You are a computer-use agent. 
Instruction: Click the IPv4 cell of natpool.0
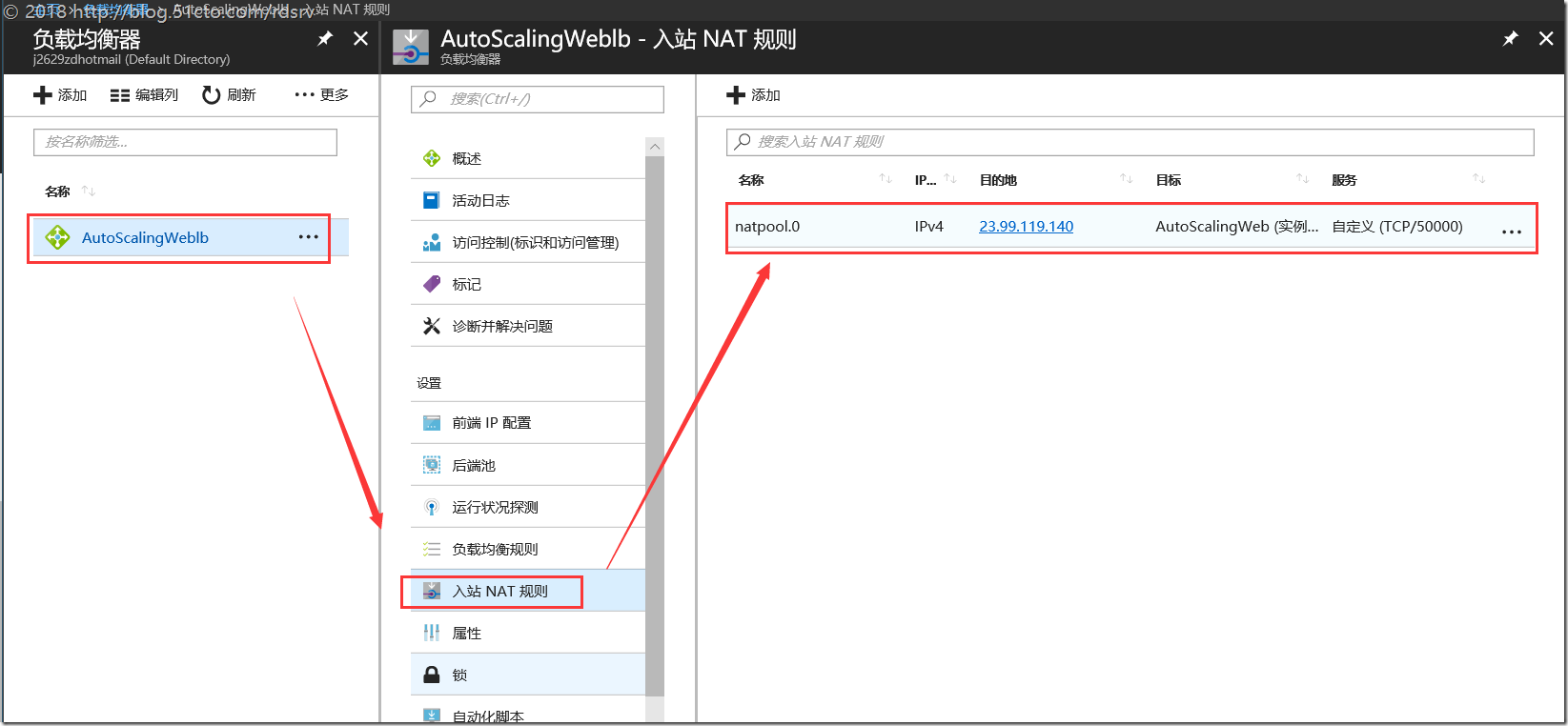click(x=928, y=227)
